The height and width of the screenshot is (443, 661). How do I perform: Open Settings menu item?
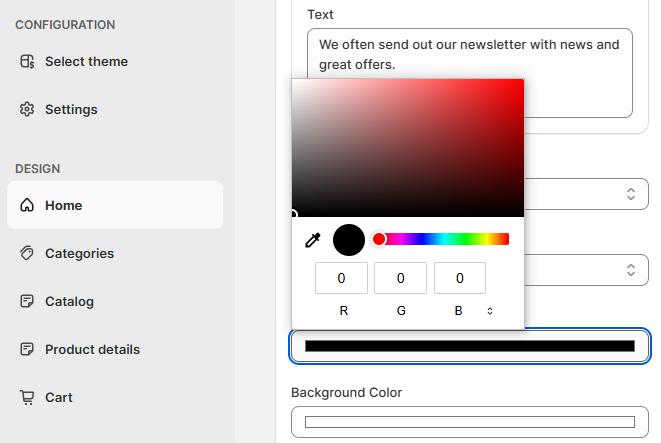point(115,109)
